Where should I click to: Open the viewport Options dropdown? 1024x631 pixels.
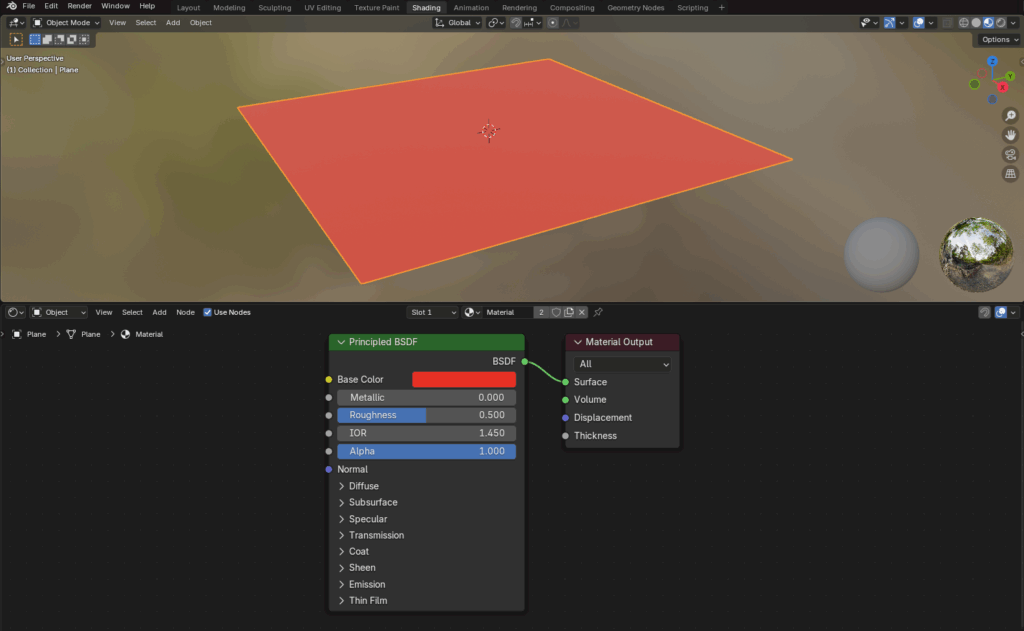(x=999, y=40)
